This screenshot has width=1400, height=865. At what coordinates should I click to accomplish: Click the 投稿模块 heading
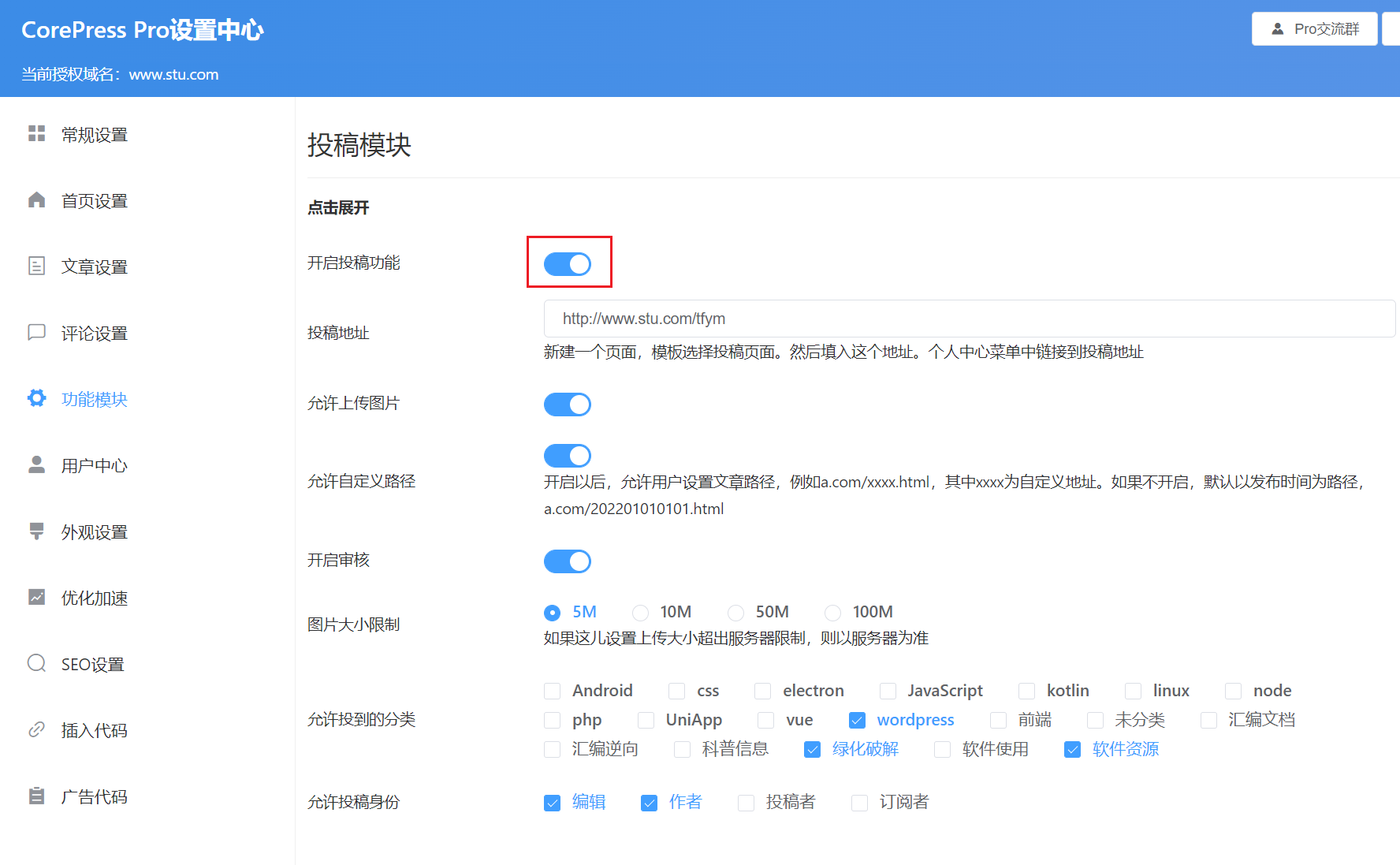pyautogui.click(x=359, y=145)
